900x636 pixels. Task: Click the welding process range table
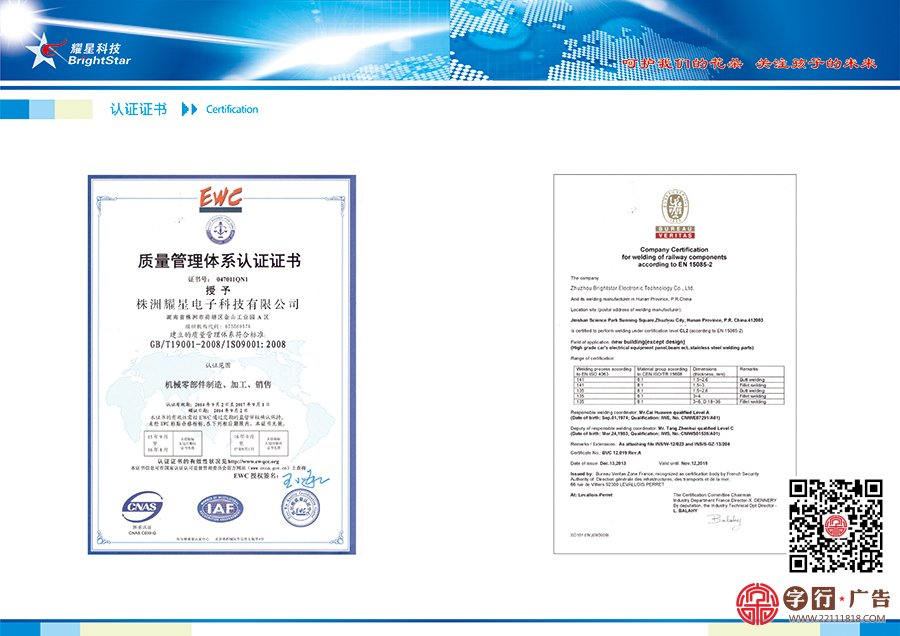tap(679, 385)
